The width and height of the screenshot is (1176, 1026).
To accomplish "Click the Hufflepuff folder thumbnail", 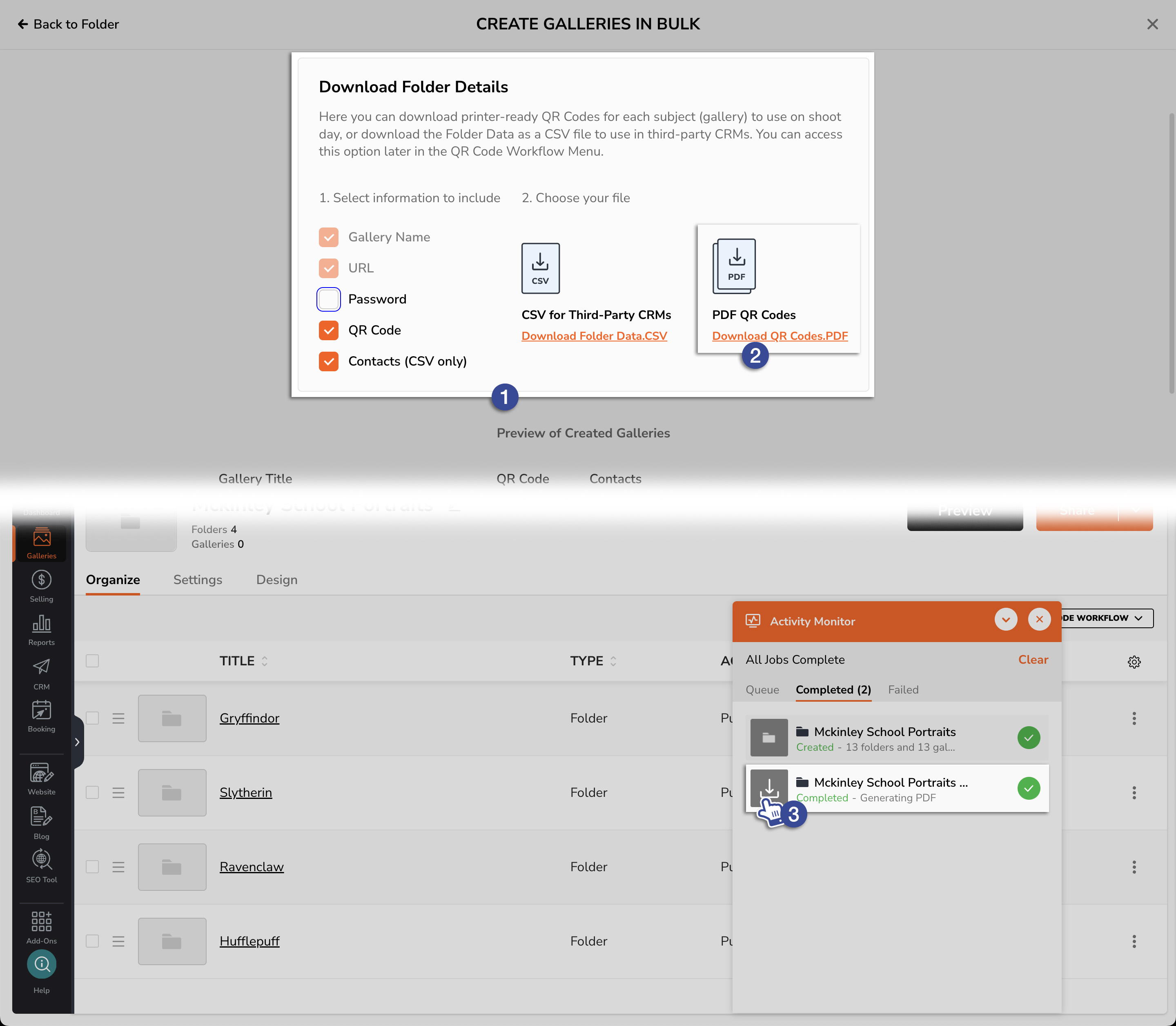I will (172, 941).
